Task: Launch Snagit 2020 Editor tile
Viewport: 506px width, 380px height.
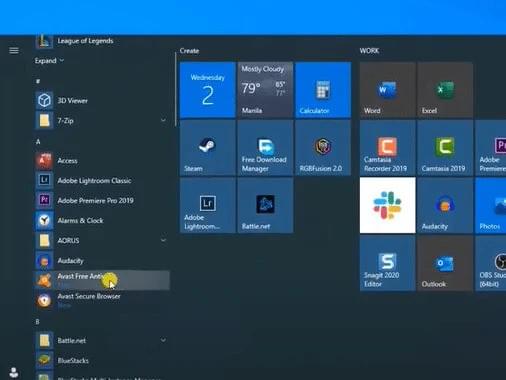Action: point(388,263)
